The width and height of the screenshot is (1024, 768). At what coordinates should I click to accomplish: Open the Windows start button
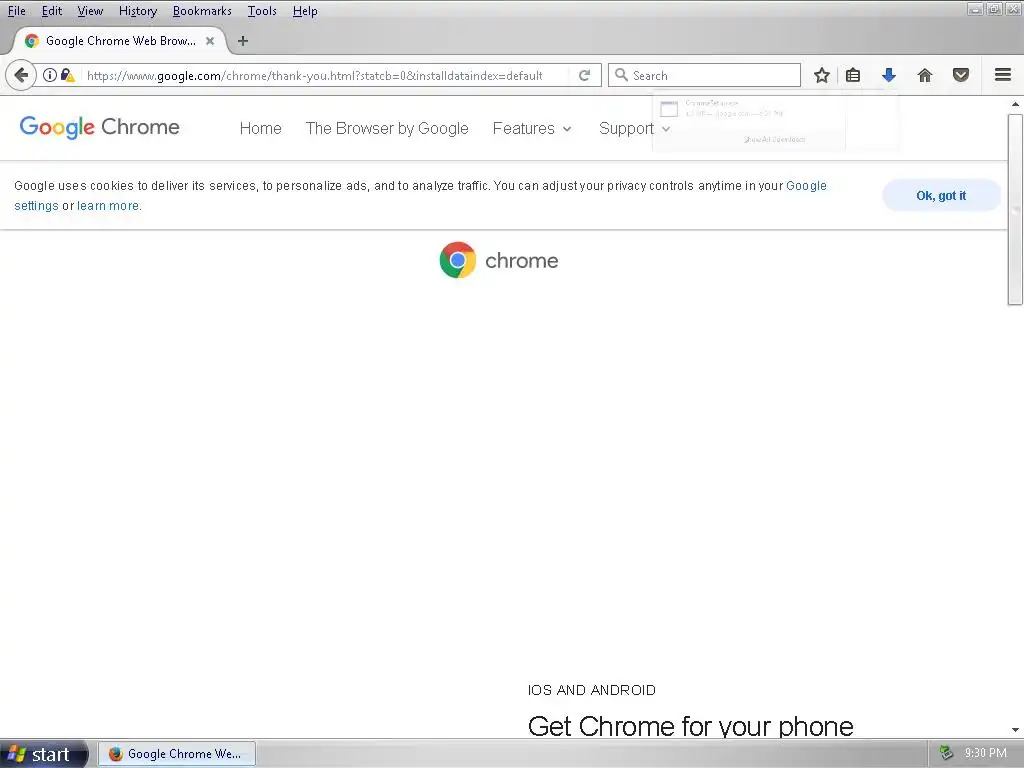click(44, 754)
